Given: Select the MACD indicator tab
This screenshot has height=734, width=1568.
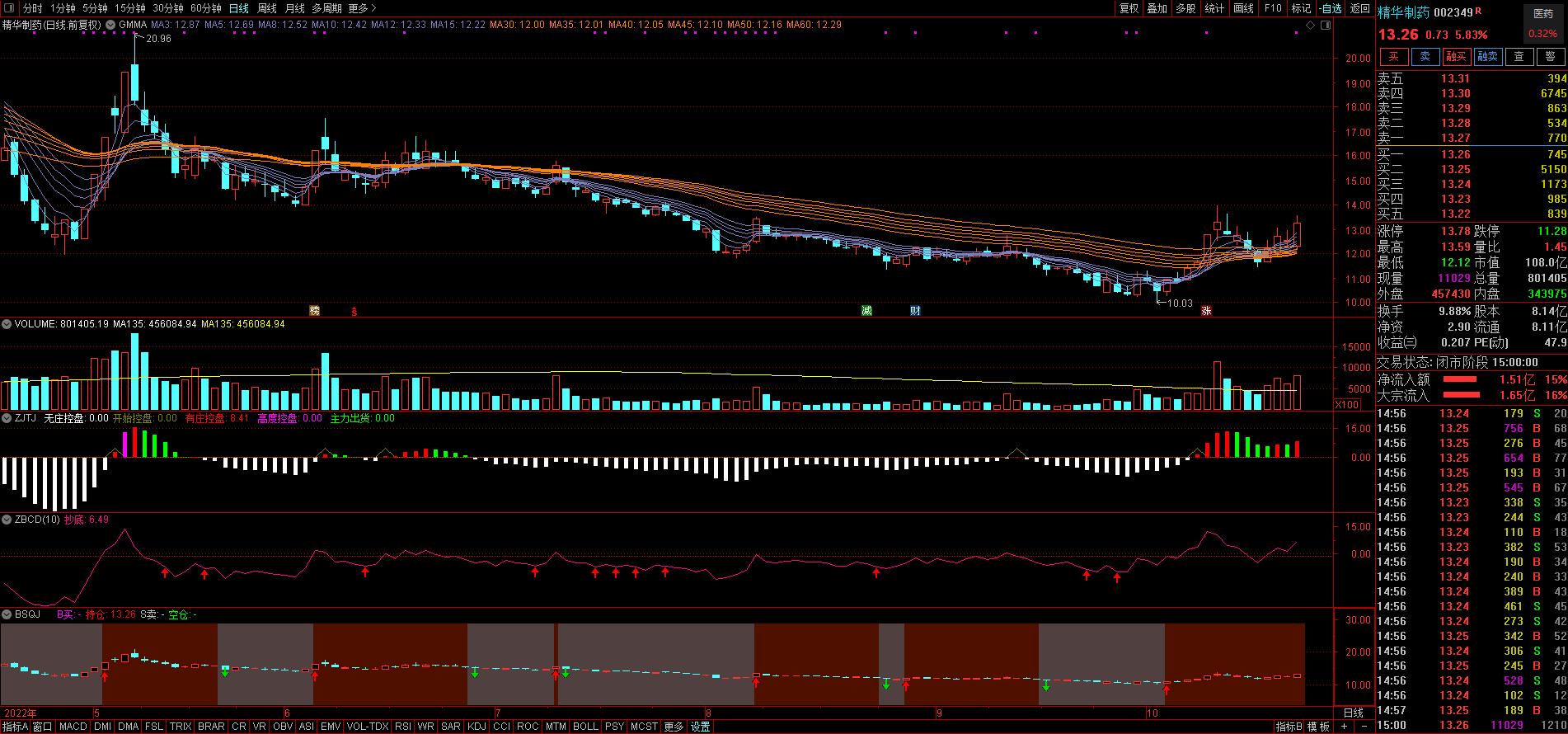Looking at the screenshot, I should [73, 727].
